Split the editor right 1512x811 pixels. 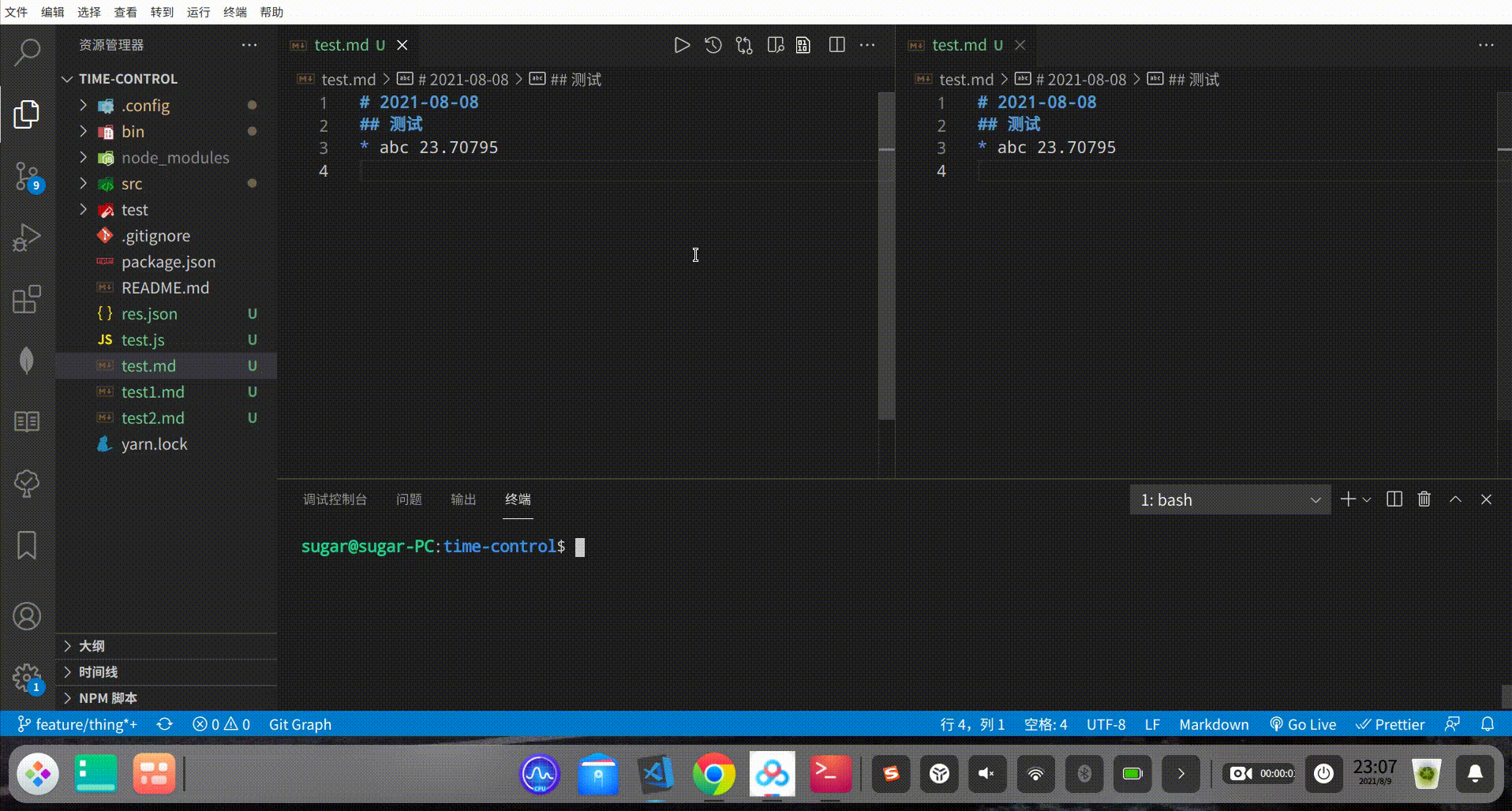[x=837, y=45]
